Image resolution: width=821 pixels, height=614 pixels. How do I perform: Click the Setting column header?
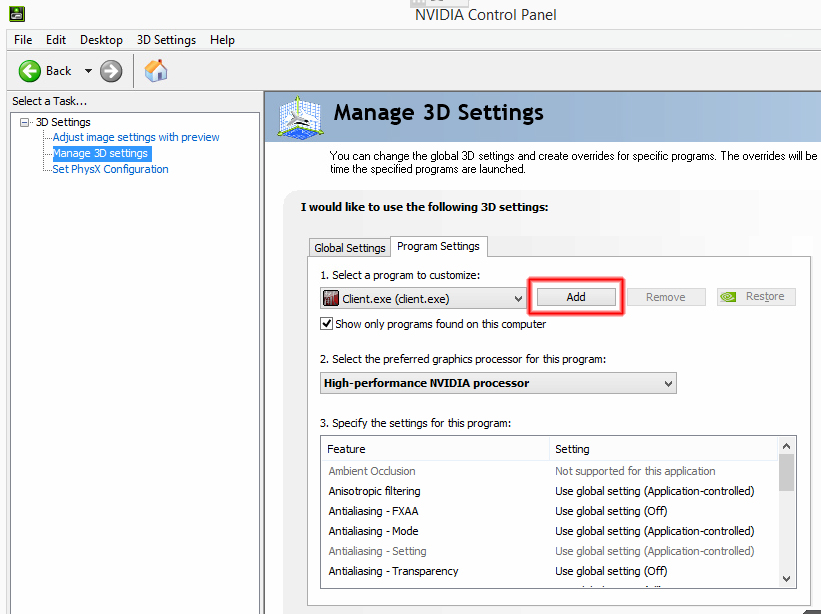click(x=664, y=449)
